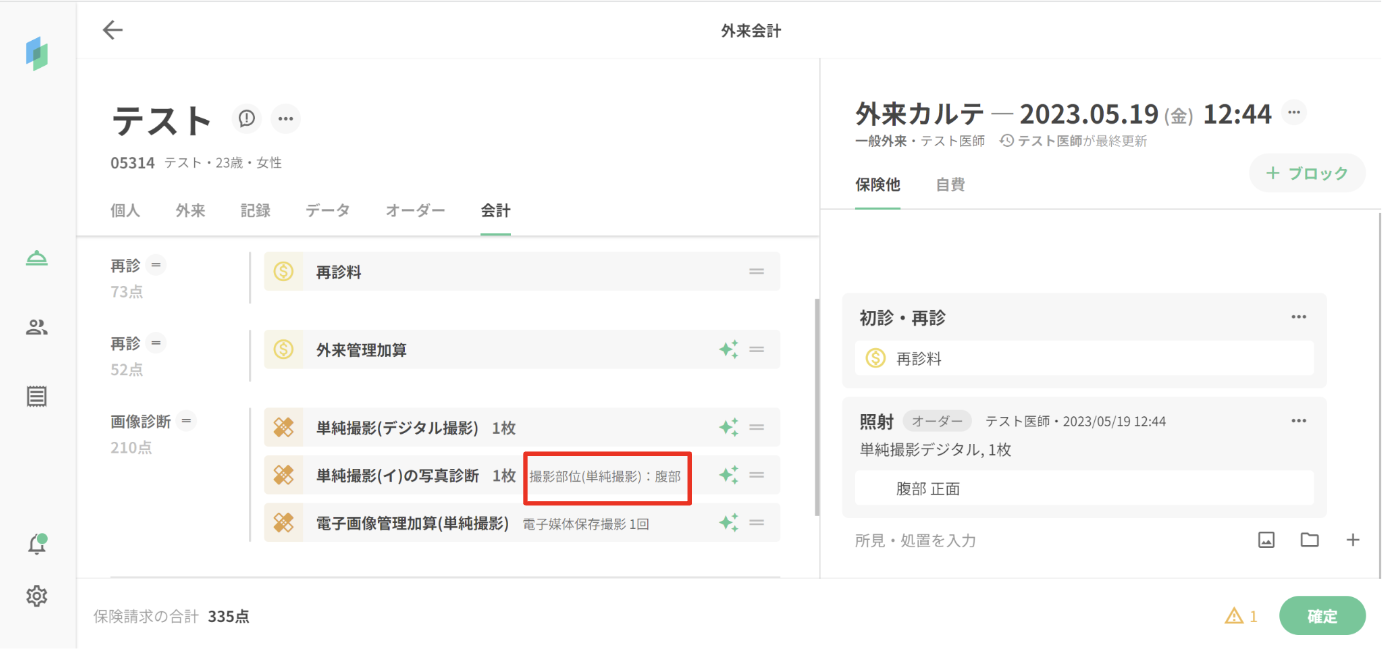Screen dimensions: 1388x657
Task: Switch to the オーダー tab
Action: pos(415,211)
